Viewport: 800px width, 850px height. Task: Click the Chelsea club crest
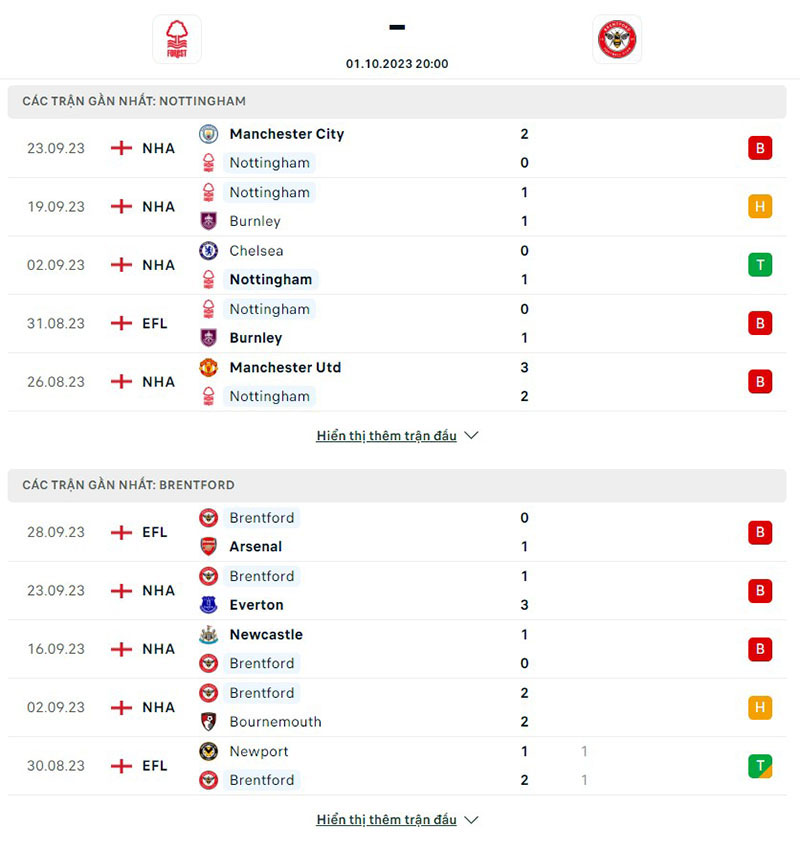[x=209, y=250]
